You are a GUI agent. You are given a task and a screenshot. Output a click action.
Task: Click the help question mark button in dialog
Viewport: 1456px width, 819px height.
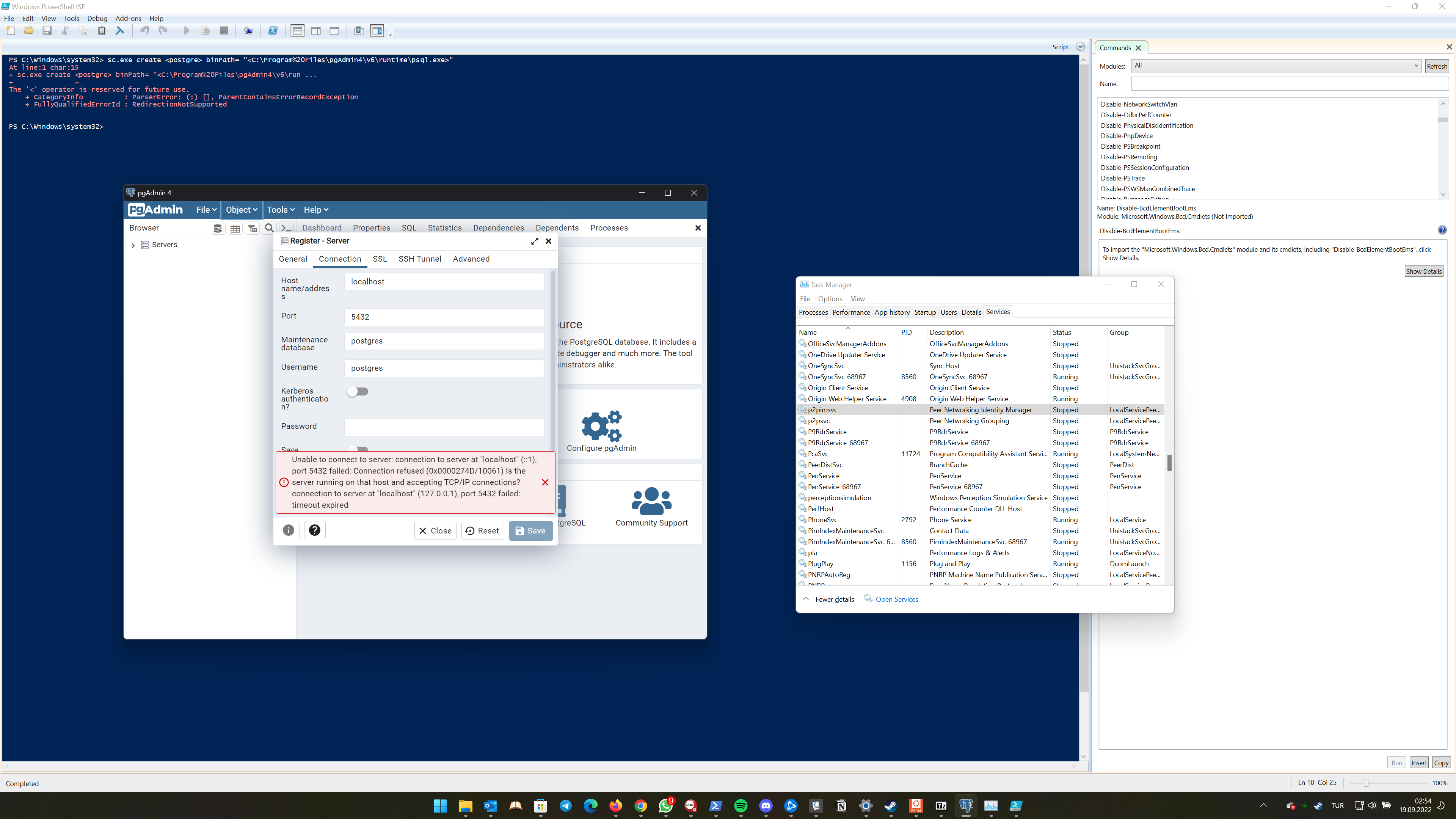(x=315, y=530)
